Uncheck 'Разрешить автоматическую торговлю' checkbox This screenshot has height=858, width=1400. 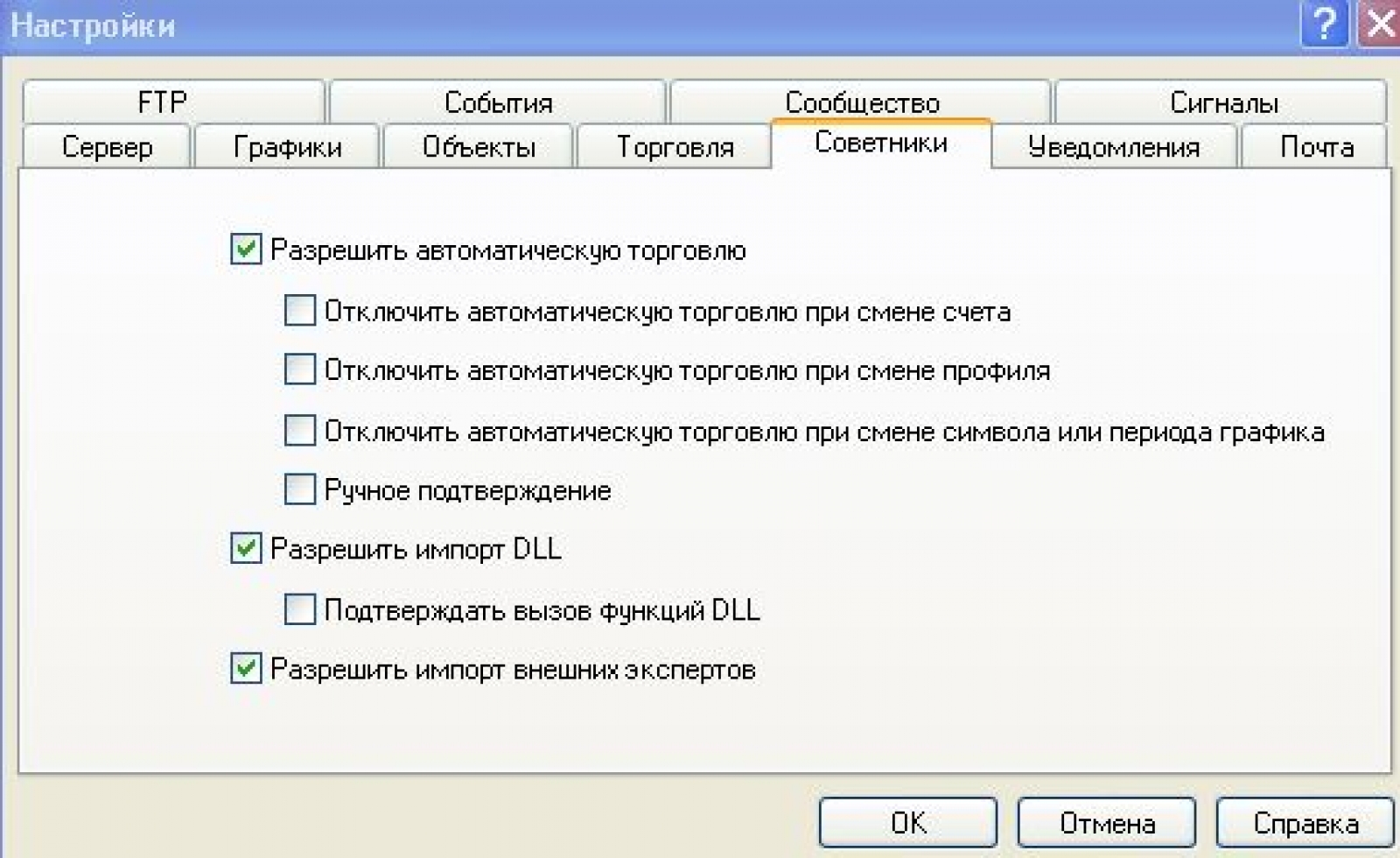click(246, 250)
